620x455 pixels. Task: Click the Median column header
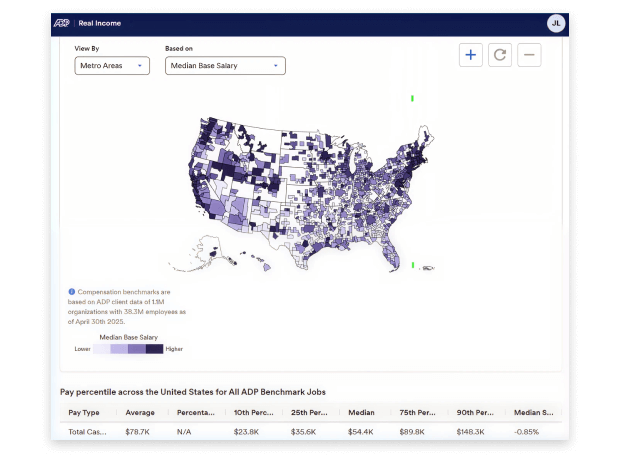(x=361, y=412)
